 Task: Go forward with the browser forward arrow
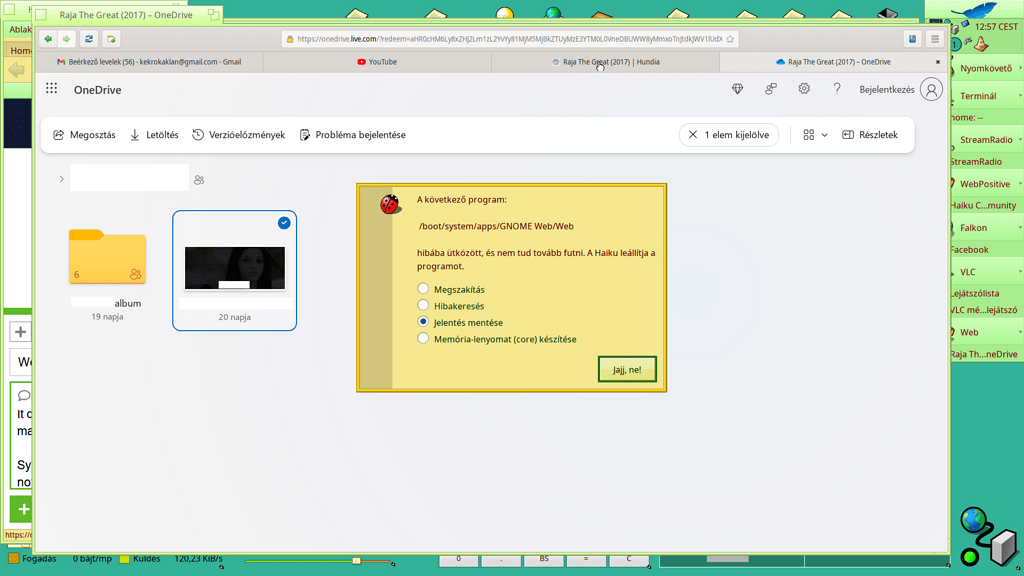click(x=66, y=39)
